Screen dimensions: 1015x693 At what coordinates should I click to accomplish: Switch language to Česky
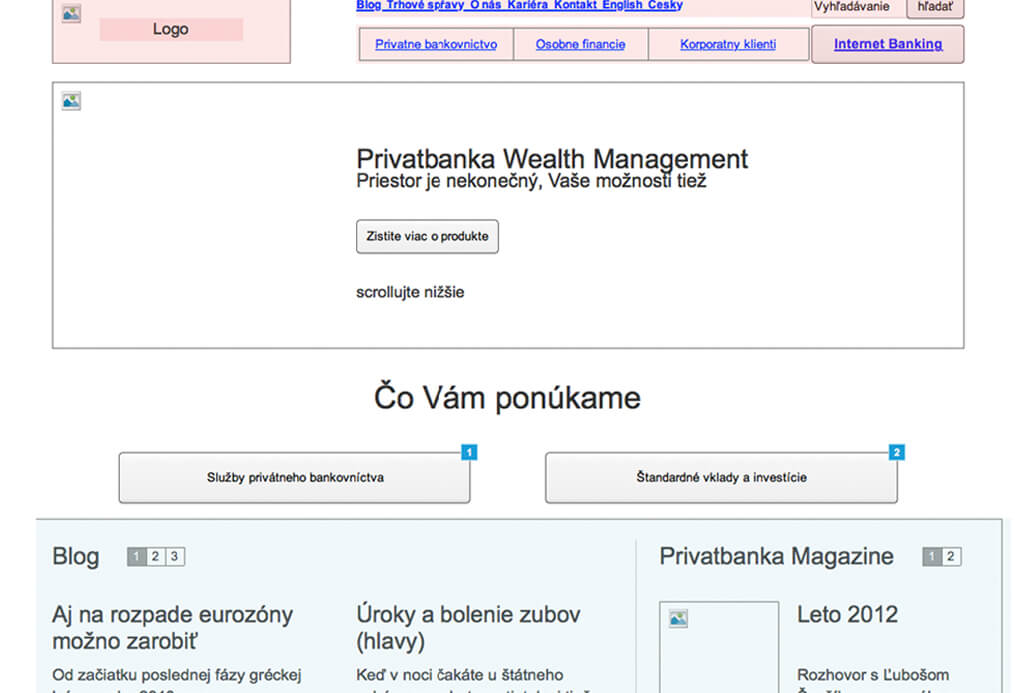coord(665,5)
